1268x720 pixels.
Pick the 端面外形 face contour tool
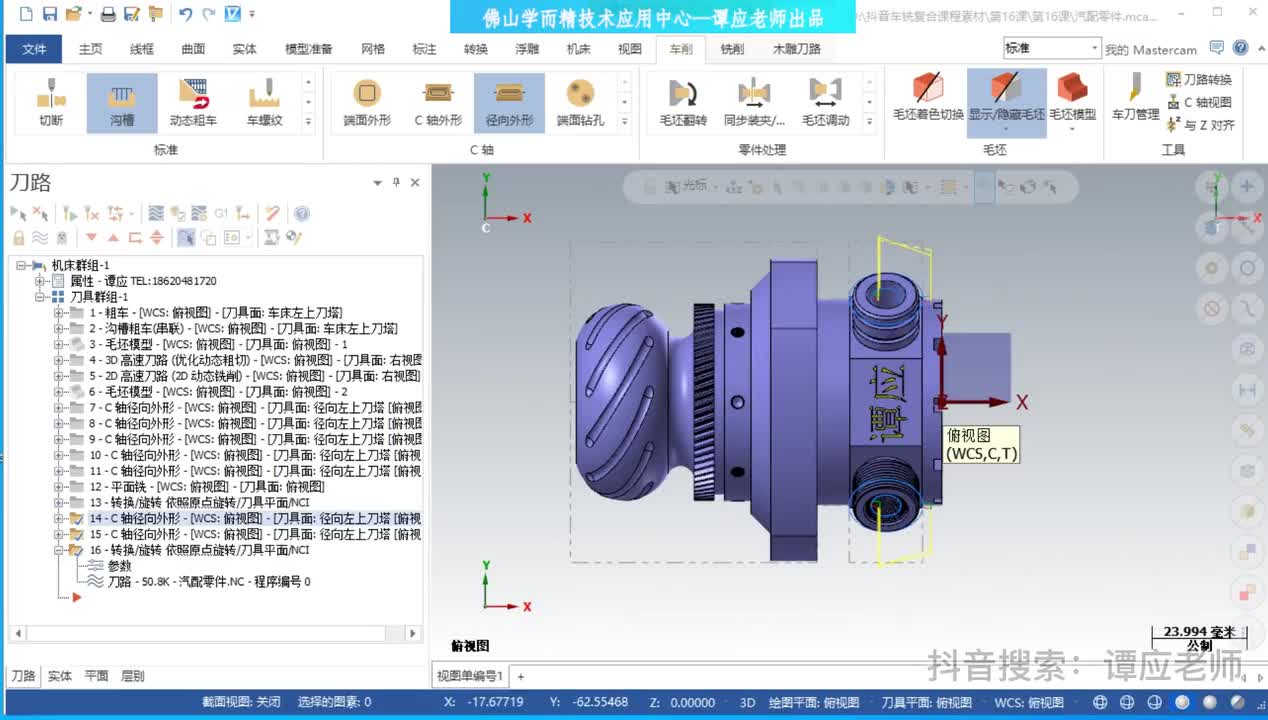(x=367, y=103)
